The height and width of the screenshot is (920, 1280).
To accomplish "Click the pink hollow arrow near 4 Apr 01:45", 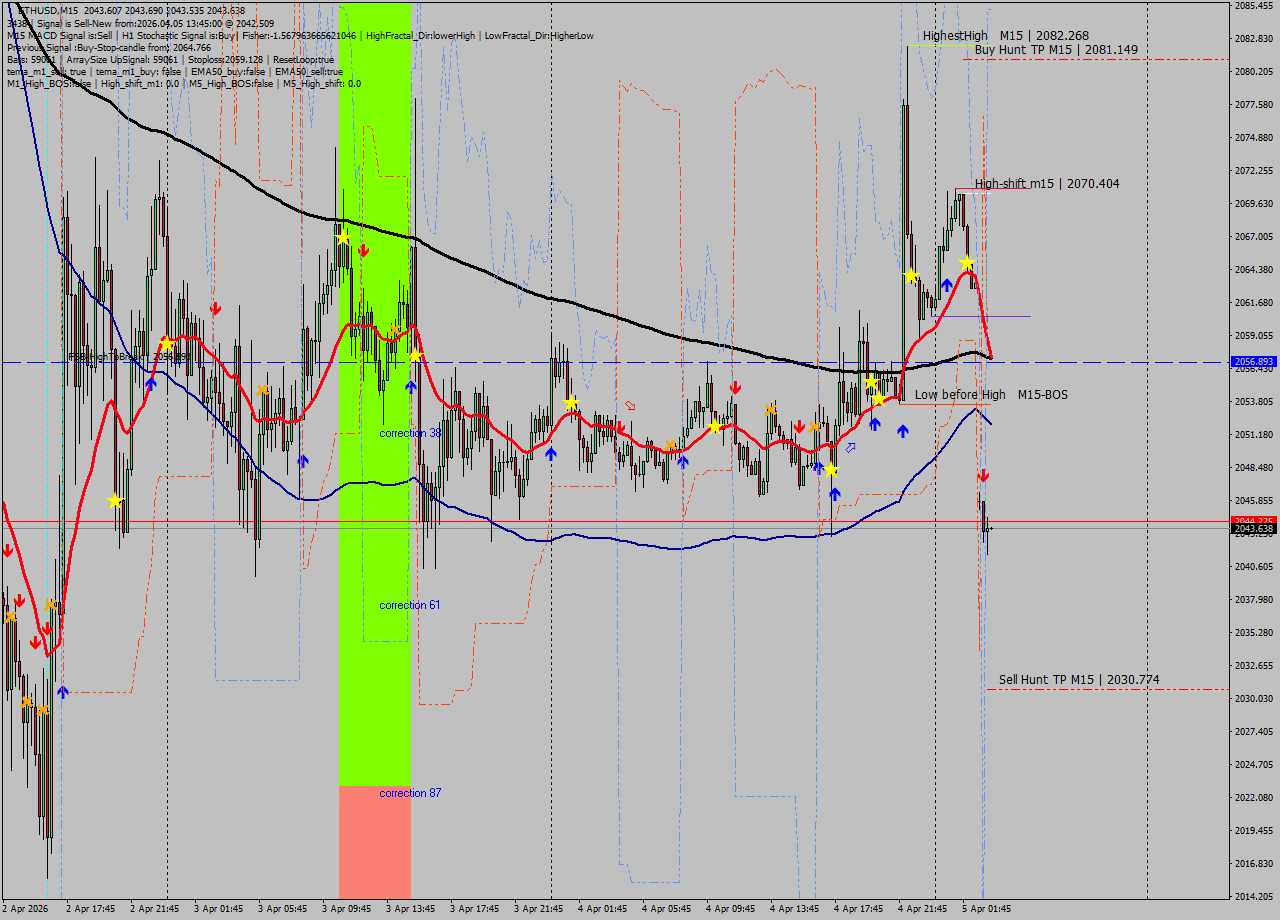I will tap(630, 406).
